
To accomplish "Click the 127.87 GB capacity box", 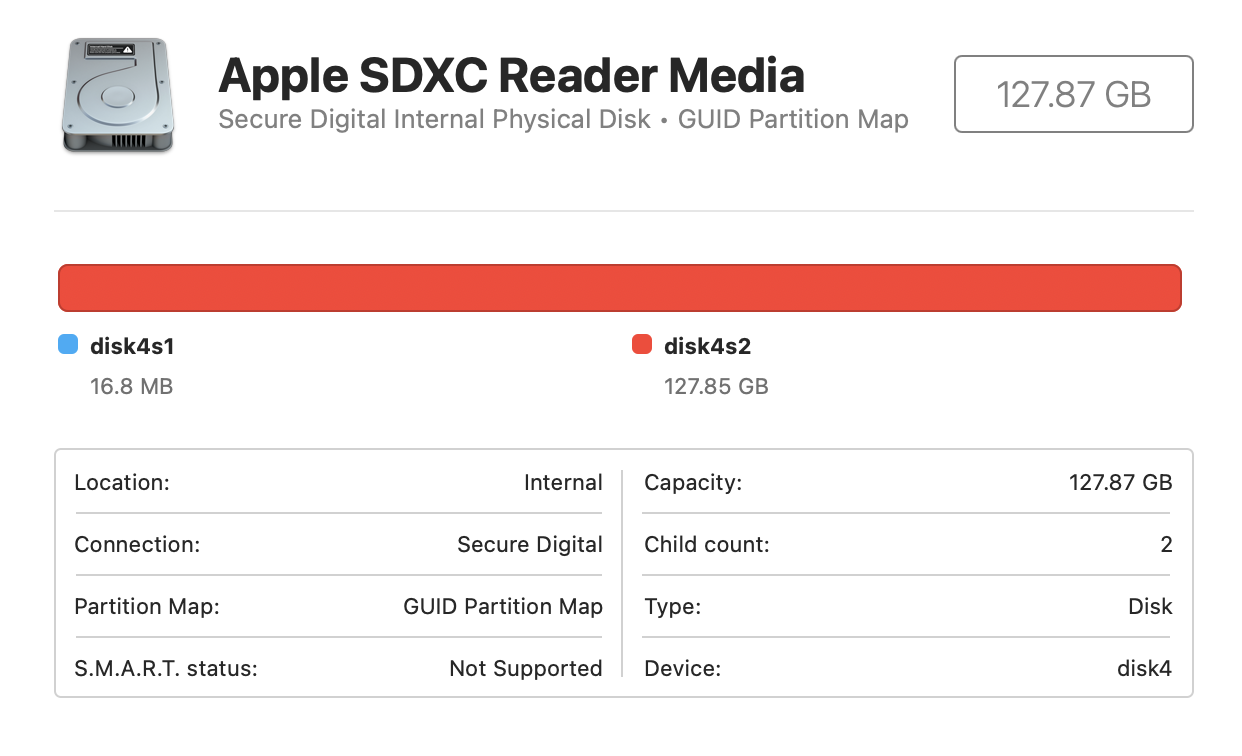I will click(1073, 94).
